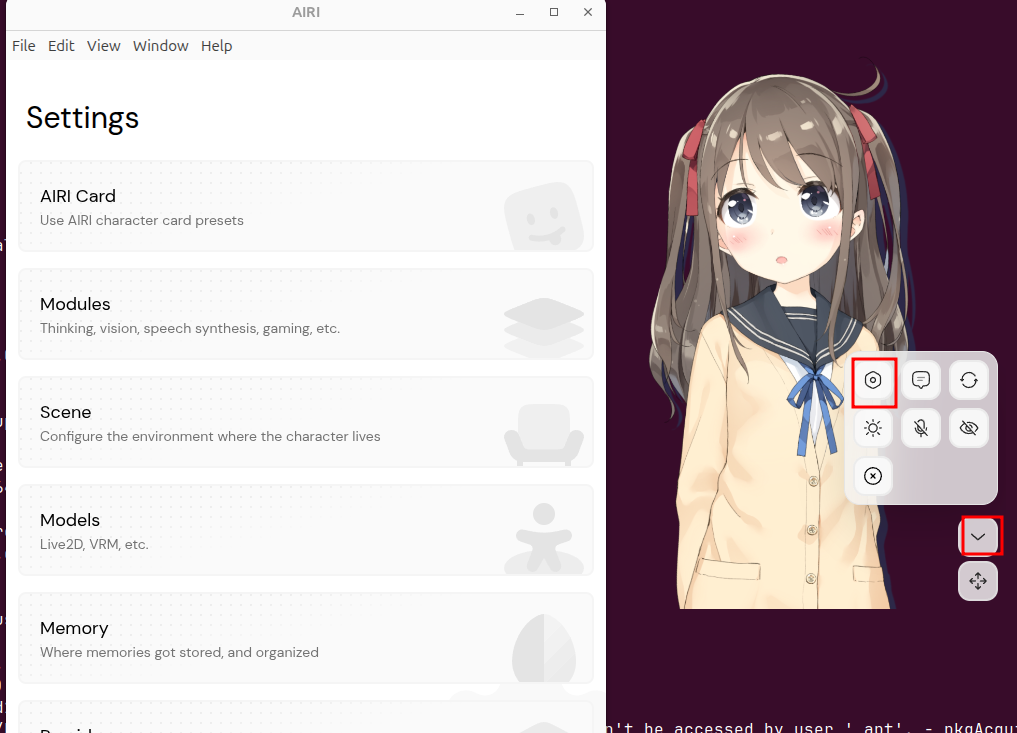Click the refresh arrows icon
The height and width of the screenshot is (733, 1017).
(x=968, y=380)
